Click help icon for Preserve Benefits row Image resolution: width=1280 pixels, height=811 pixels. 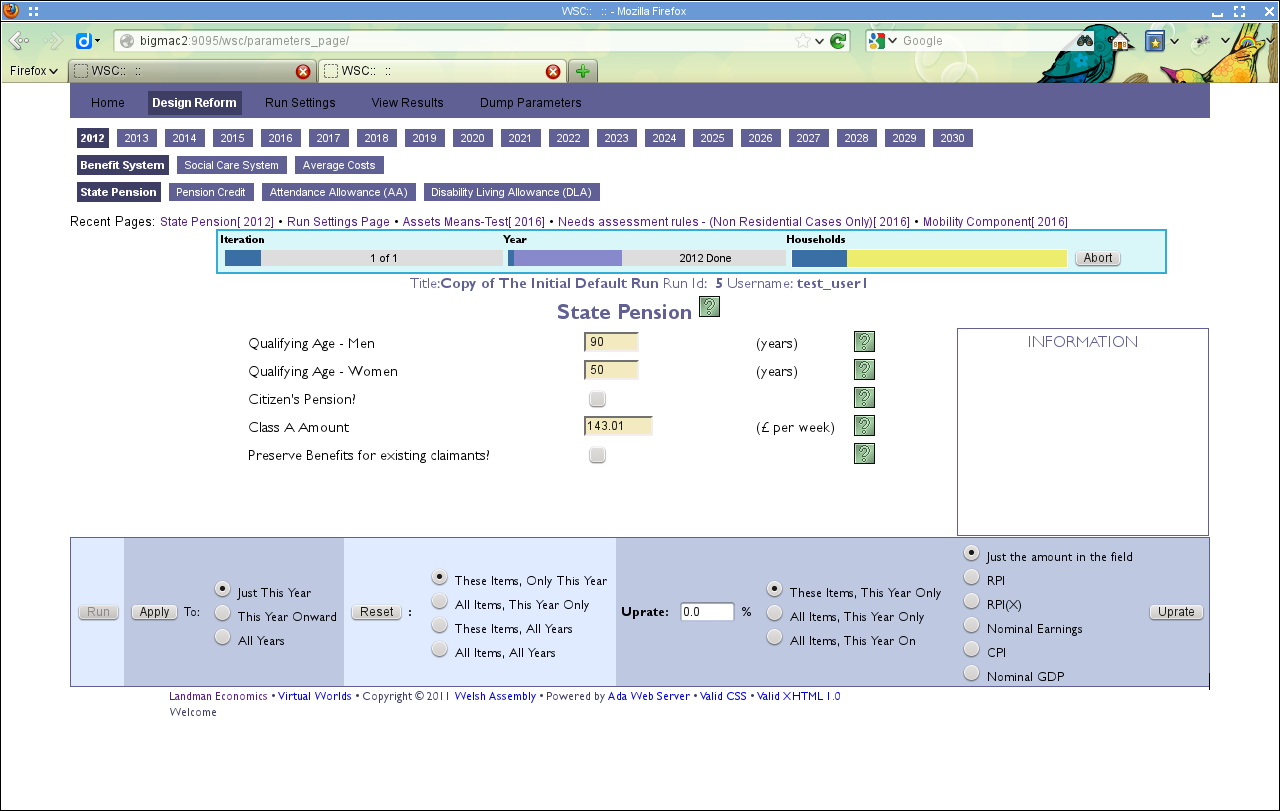(x=864, y=454)
